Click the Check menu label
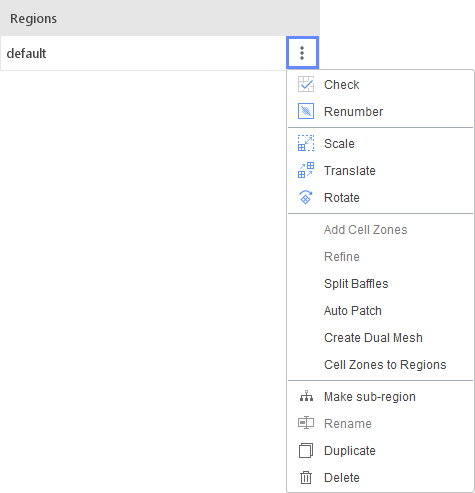The image size is (475, 493). [x=342, y=85]
